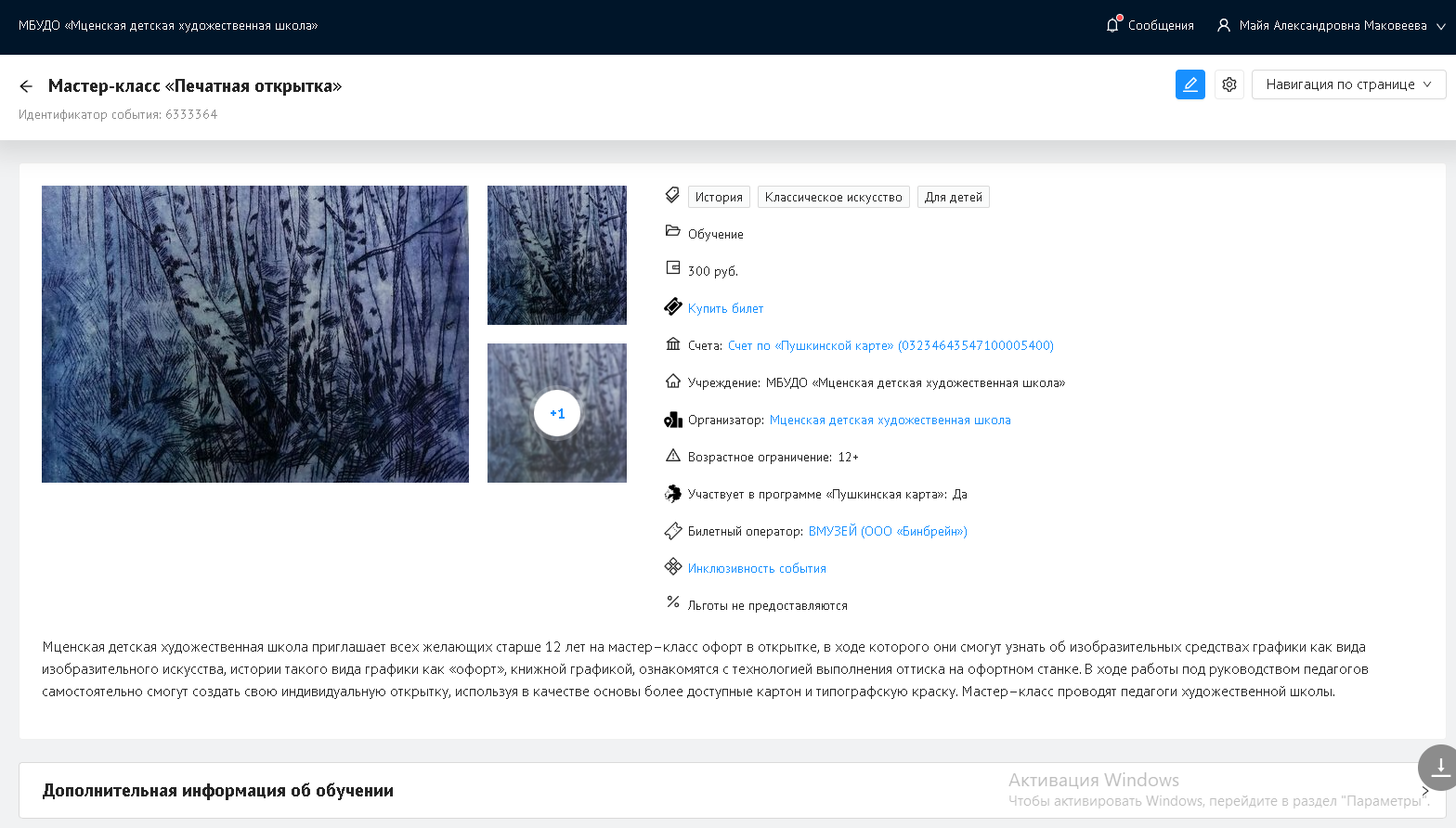1456x828 pixels.
Task: Click the +1 more images thumbnail
Action: pos(557,413)
